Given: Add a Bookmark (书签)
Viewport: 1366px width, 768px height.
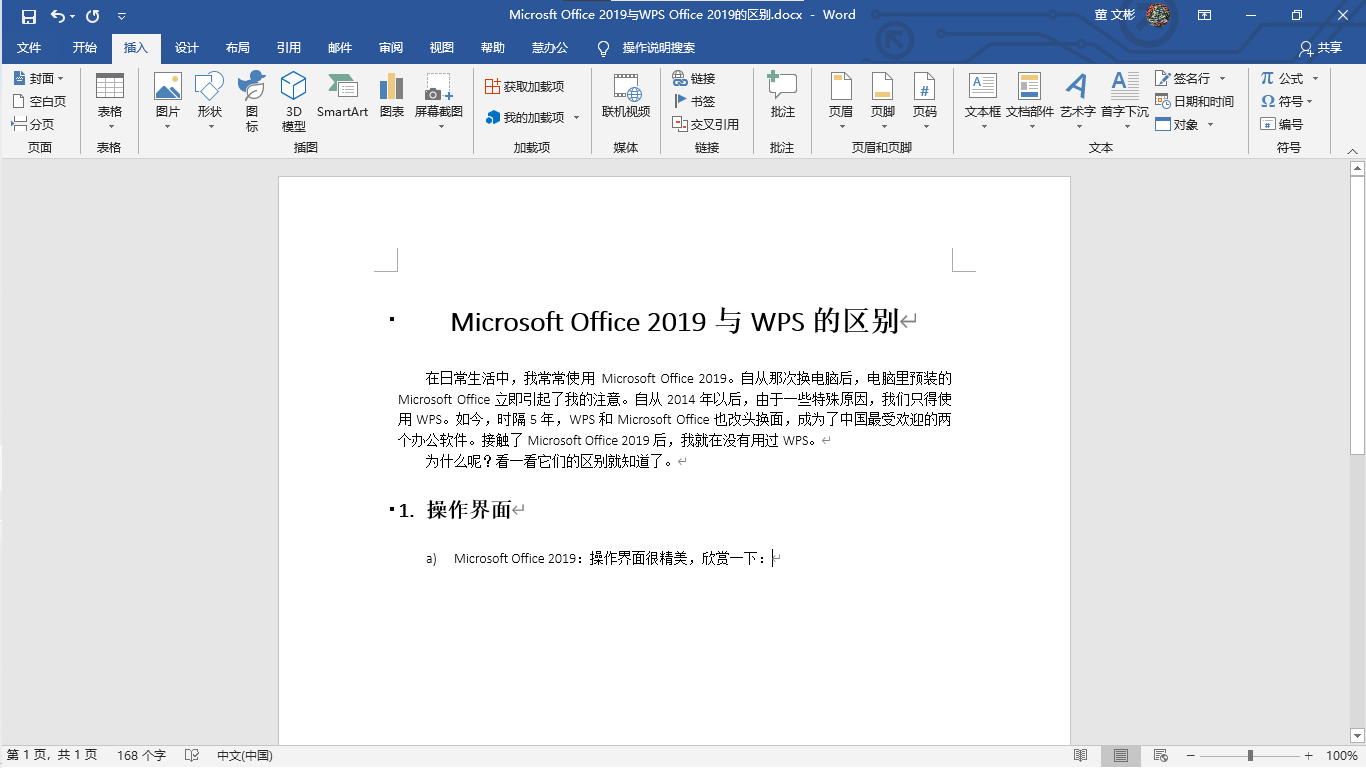Looking at the screenshot, I should click(x=694, y=101).
